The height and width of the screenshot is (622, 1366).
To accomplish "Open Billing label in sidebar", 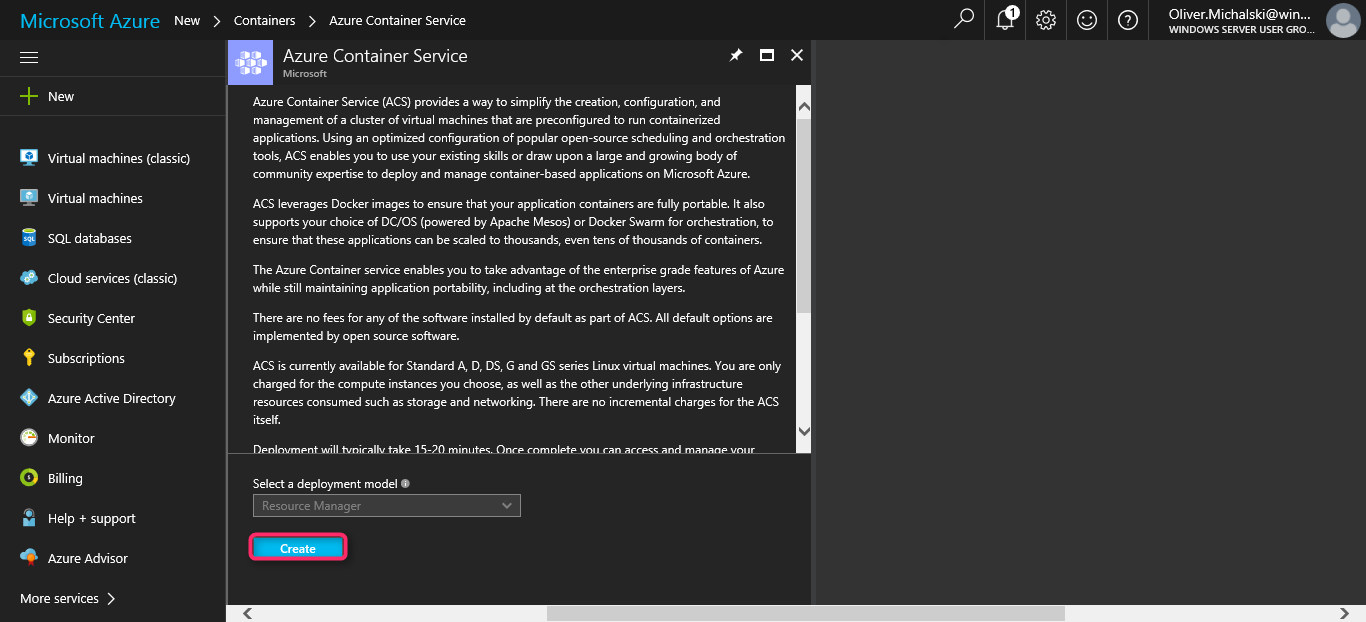I will point(65,478).
